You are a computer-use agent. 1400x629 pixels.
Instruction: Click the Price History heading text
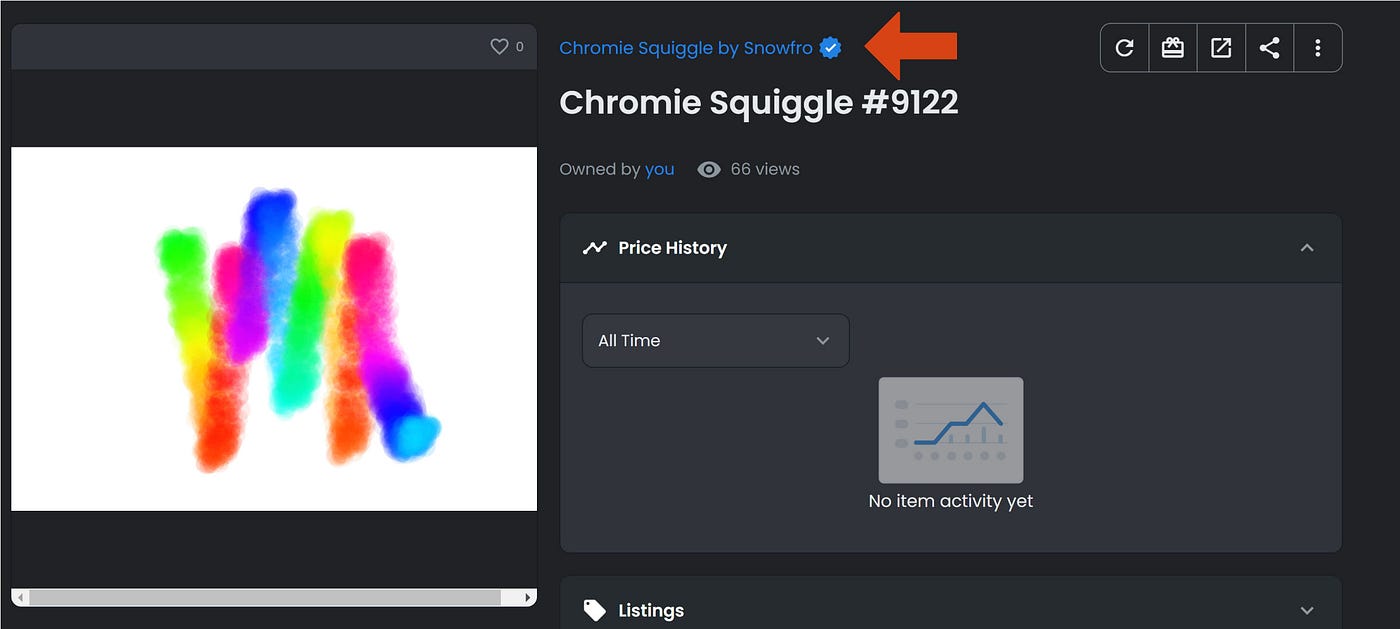click(672, 247)
